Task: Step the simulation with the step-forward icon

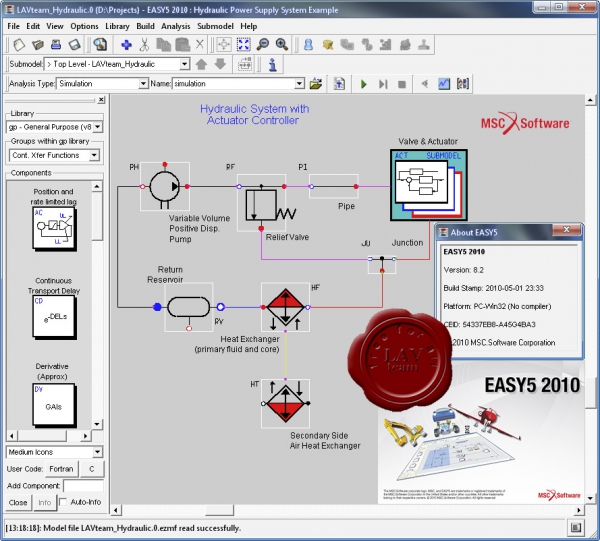Action: click(x=383, y=84)
